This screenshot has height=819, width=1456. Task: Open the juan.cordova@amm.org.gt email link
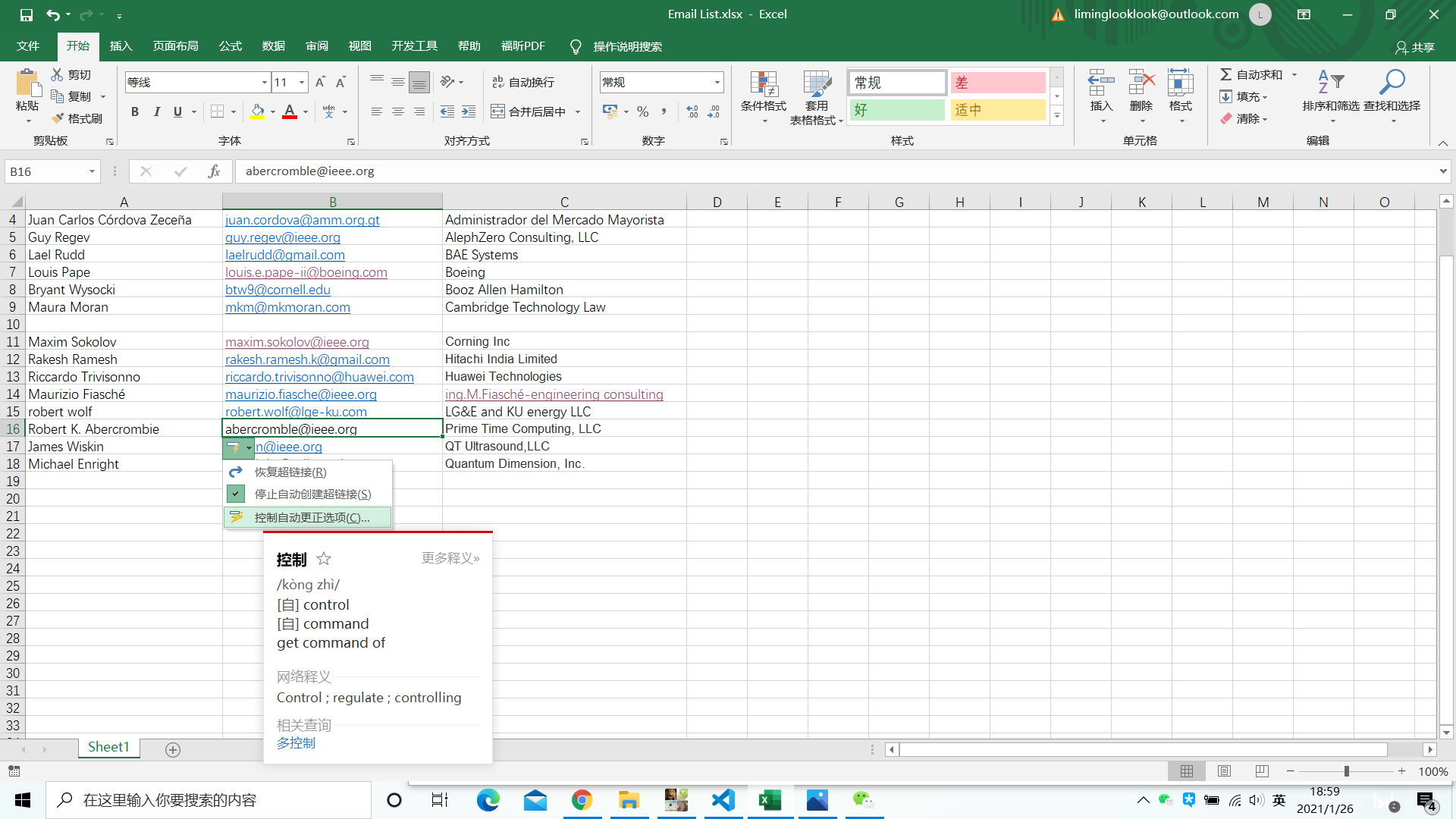[302, 220]
